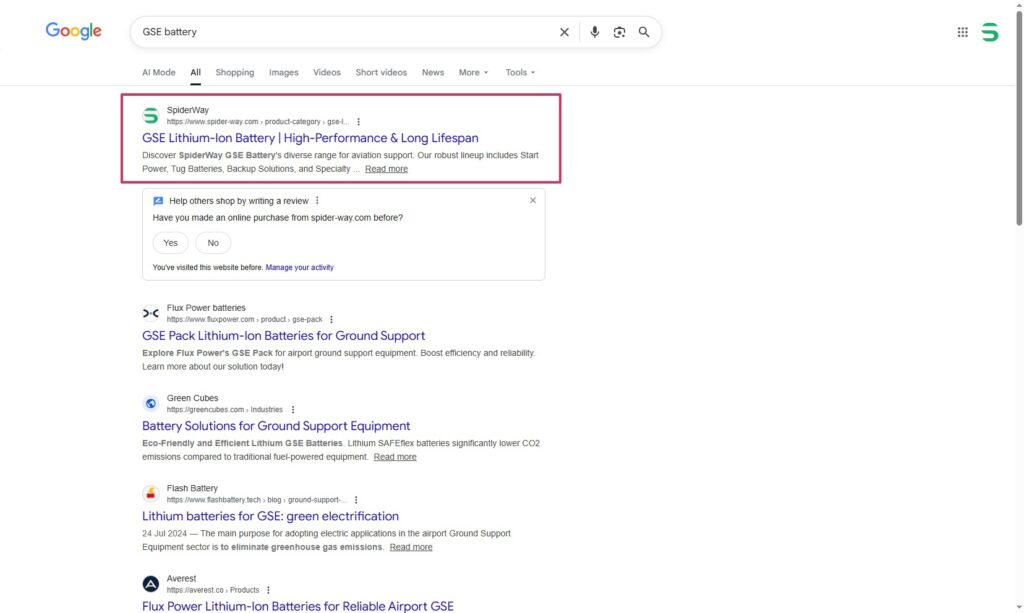1024x613 pixels.
Task: Open options for the SpiderWay result
Action: pos(359,122)
